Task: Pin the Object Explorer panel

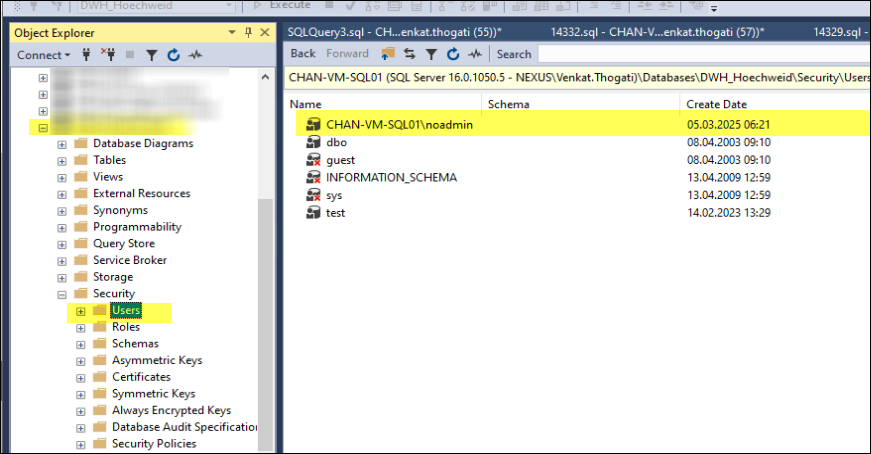Action: tap(248, 32)
